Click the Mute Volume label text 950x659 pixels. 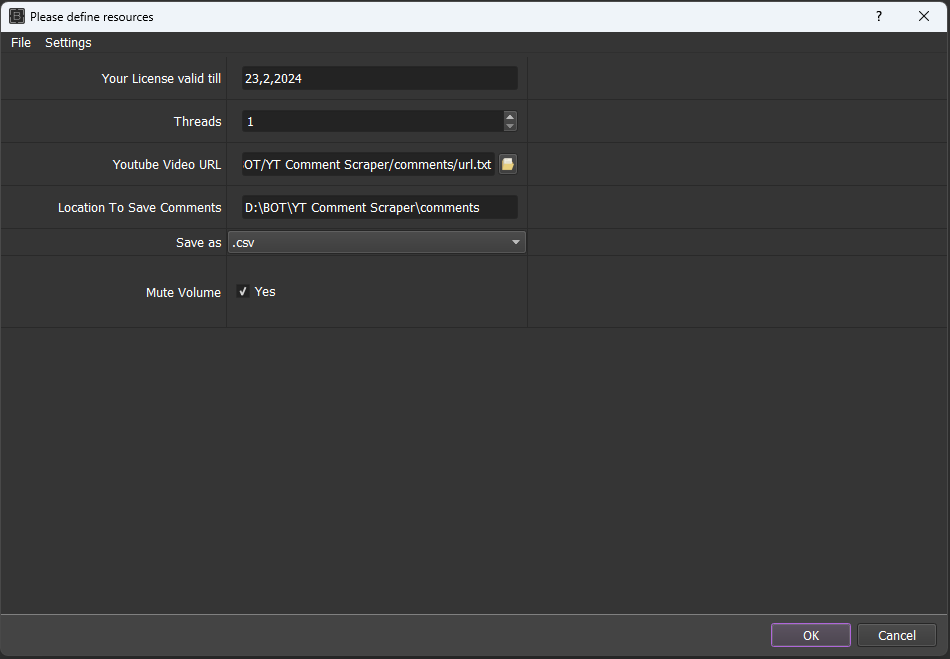183,293
